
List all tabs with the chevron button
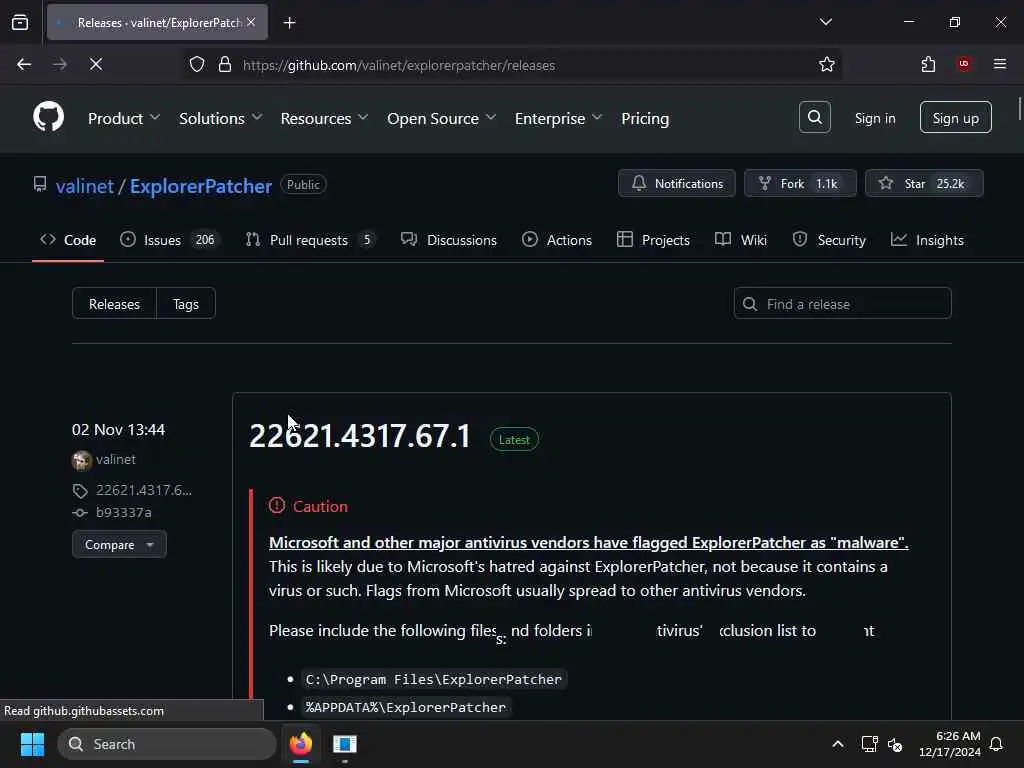click(x=825, y=22)
